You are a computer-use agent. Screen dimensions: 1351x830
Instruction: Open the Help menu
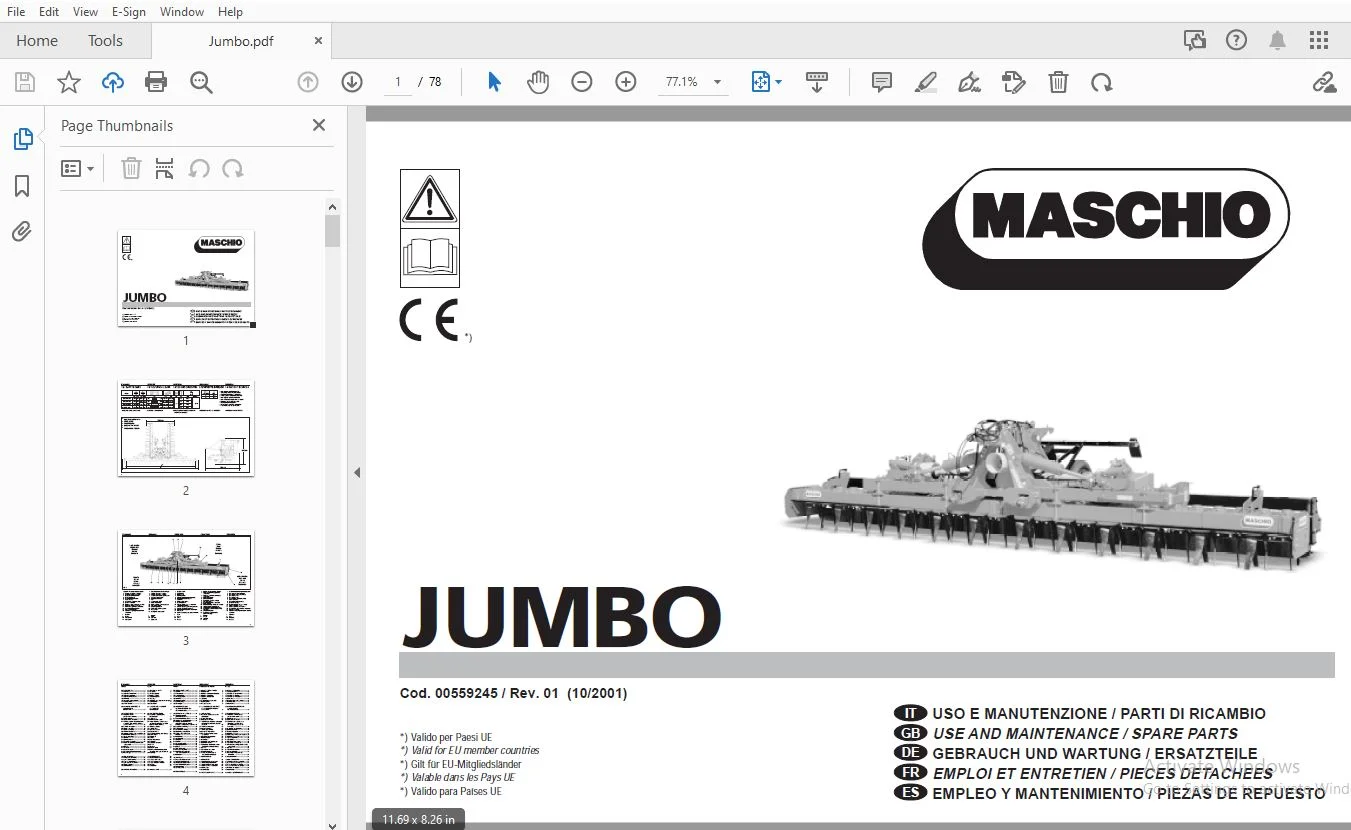pyautogui.click(x=230, y=12)
